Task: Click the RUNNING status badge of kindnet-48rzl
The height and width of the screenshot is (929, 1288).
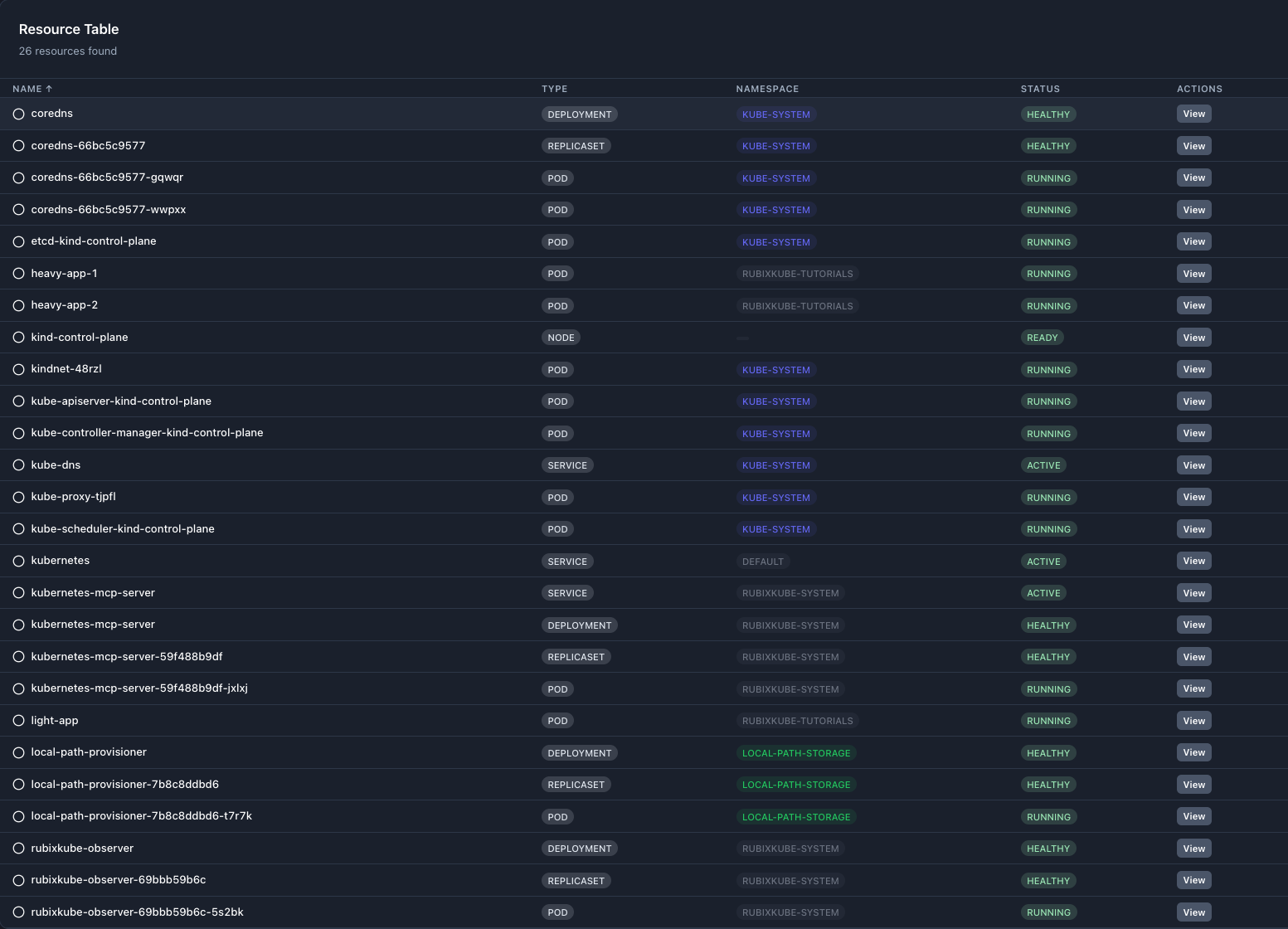Action: coord(1048,370)
